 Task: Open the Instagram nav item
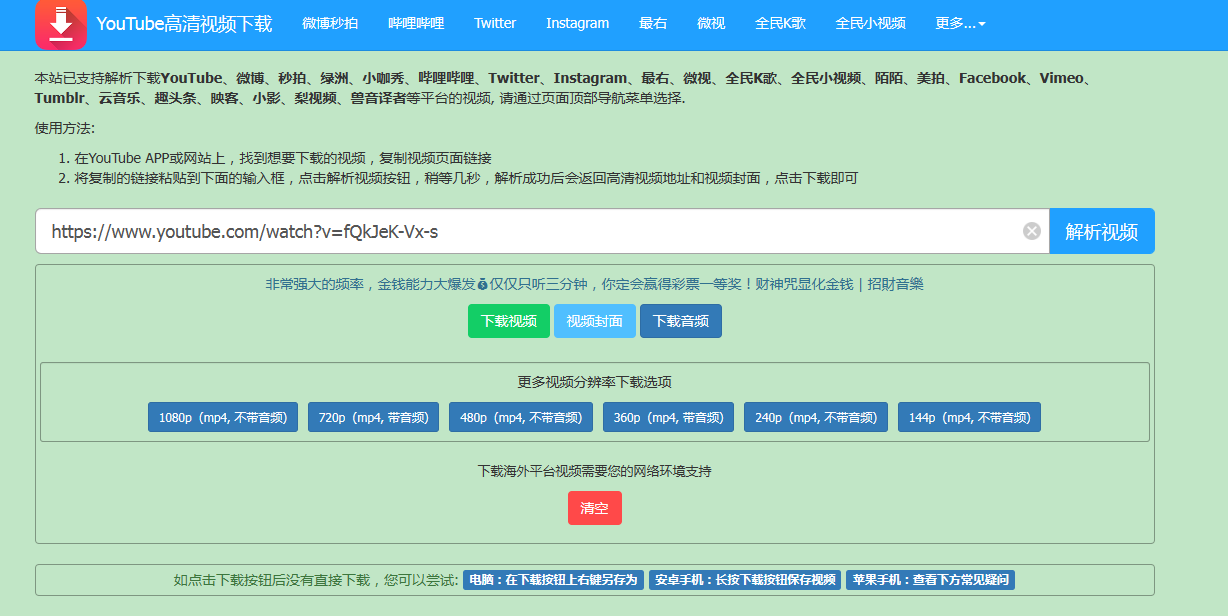coord(577,23)
